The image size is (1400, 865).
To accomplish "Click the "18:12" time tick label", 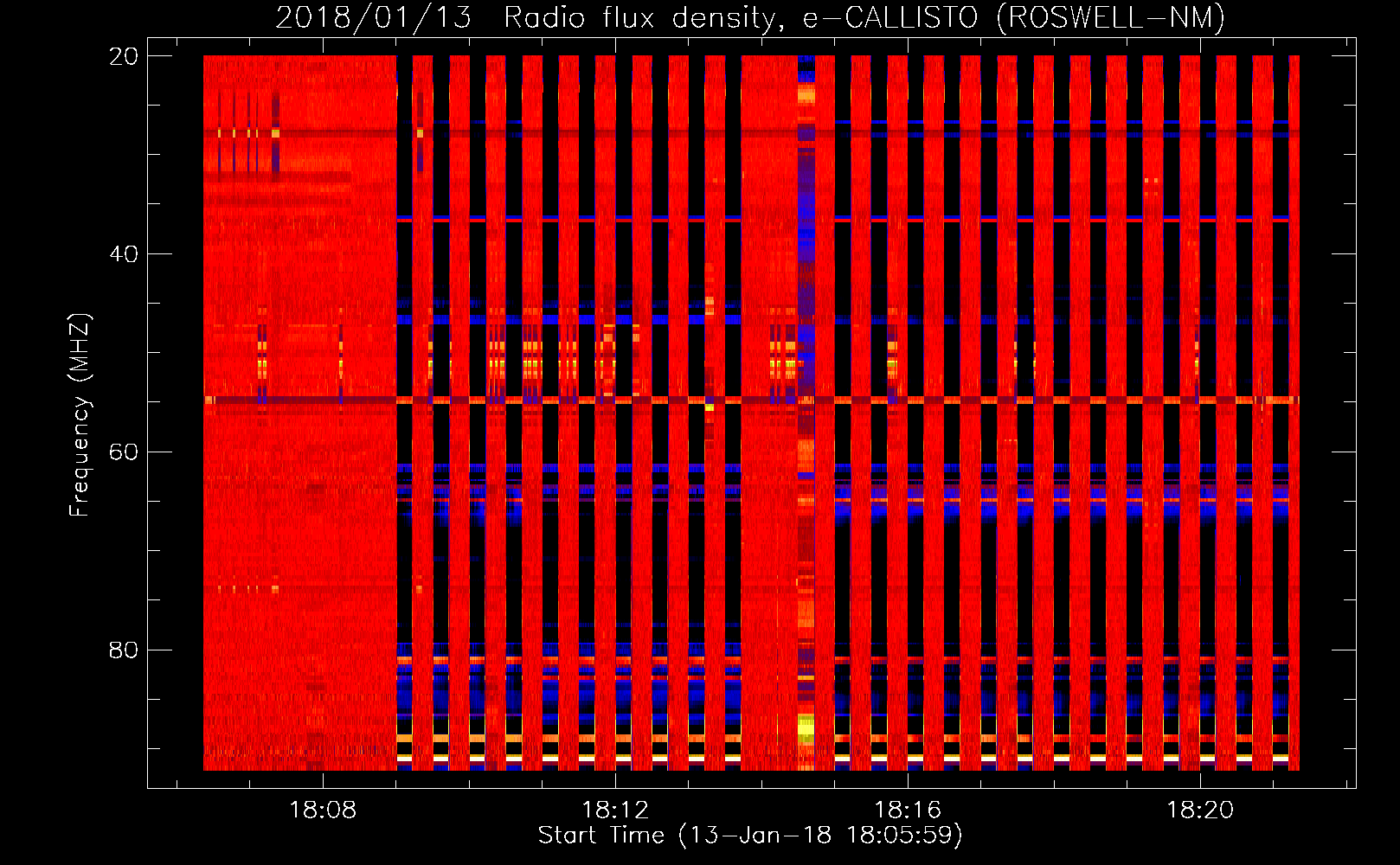I will click(615, 811).
